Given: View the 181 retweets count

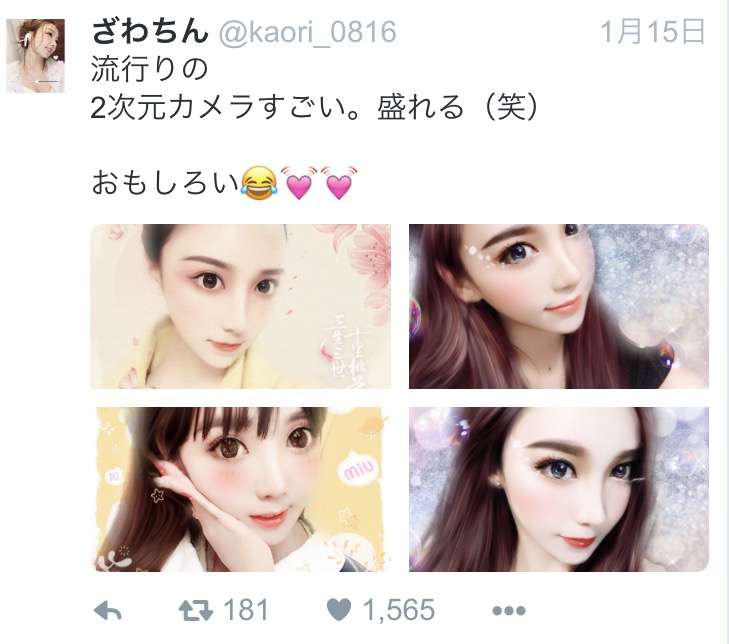Looking at the screenshot, I should point(246,610).
